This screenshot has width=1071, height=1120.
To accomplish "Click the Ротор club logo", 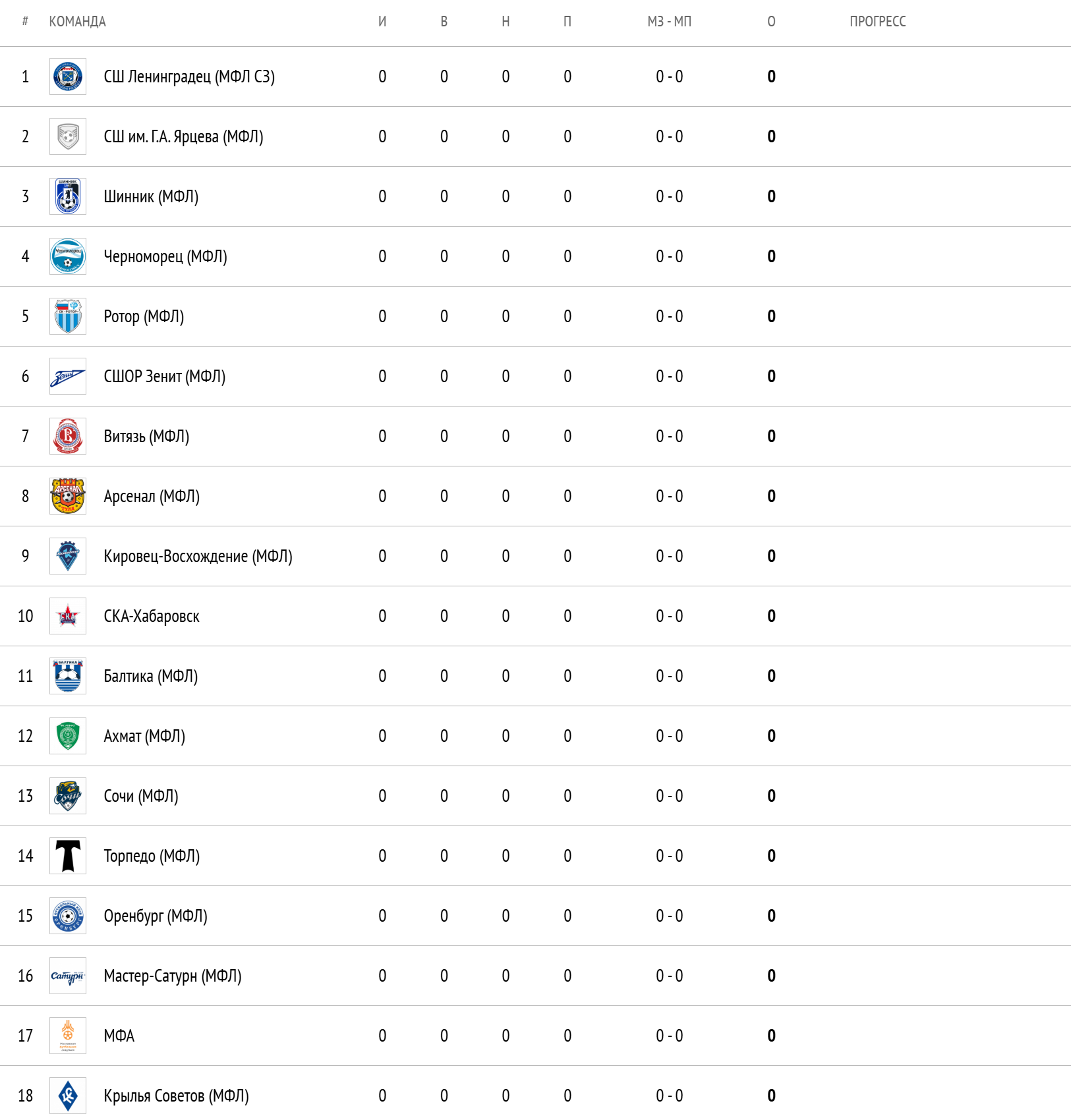I will 68,316.
